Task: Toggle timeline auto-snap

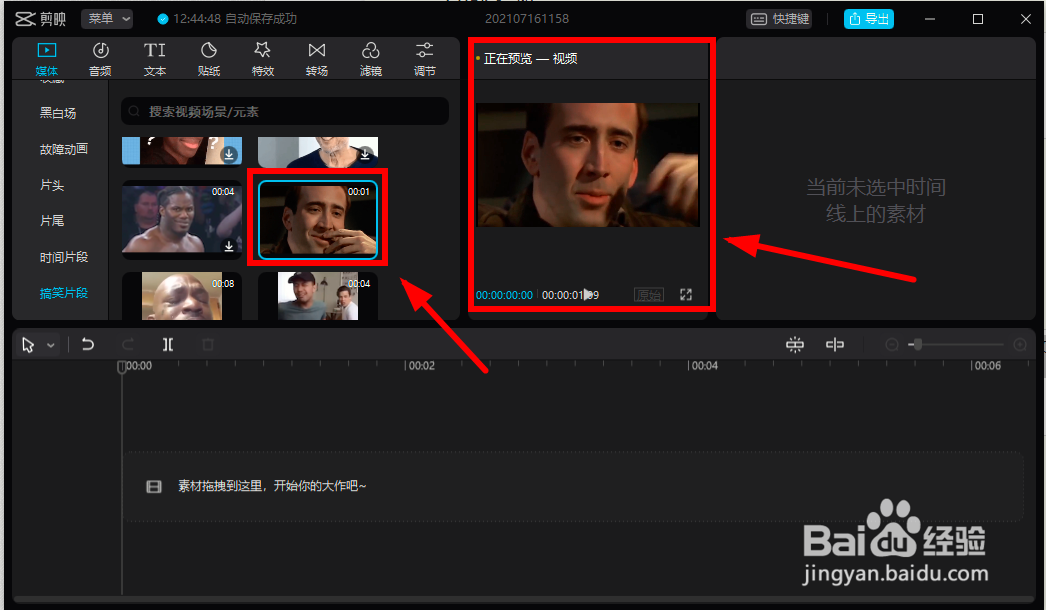Action: point(795,344)
